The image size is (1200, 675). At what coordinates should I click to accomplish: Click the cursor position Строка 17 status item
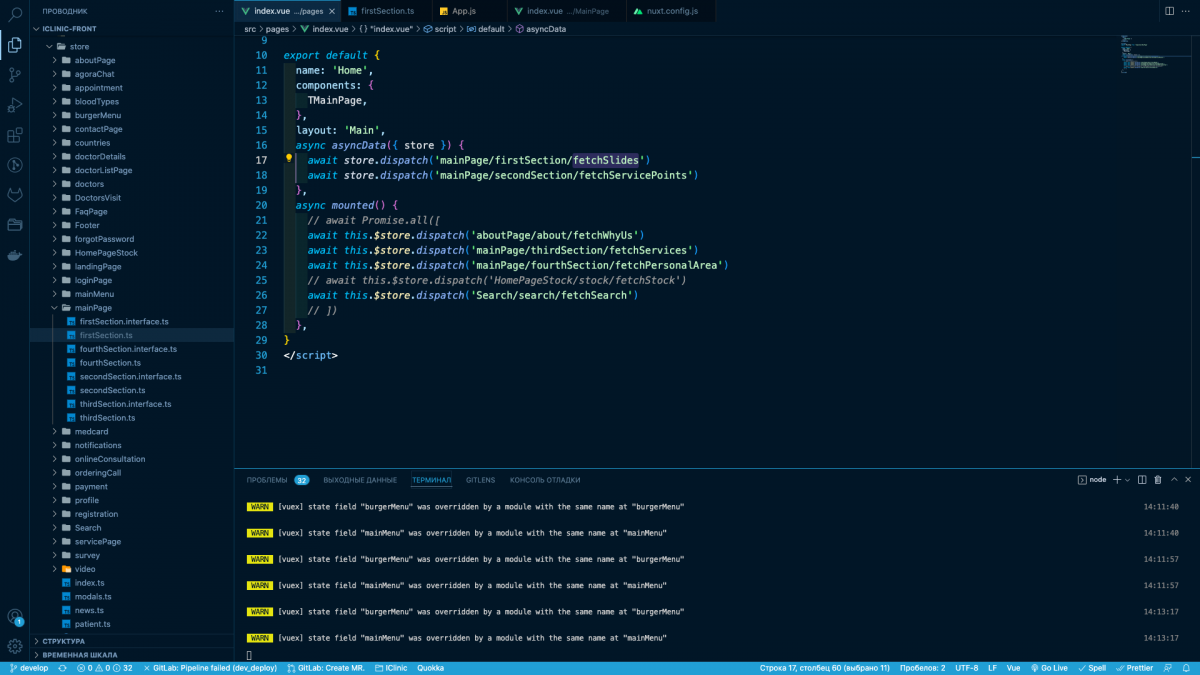coord(823,668)
